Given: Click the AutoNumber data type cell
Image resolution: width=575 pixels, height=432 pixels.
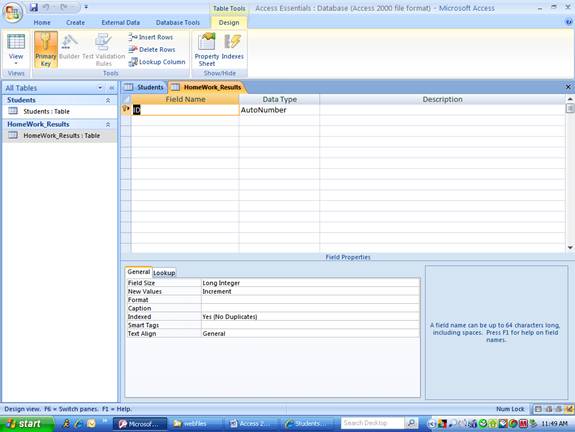Looking at the screenshot, I should [x=279, y=110].
